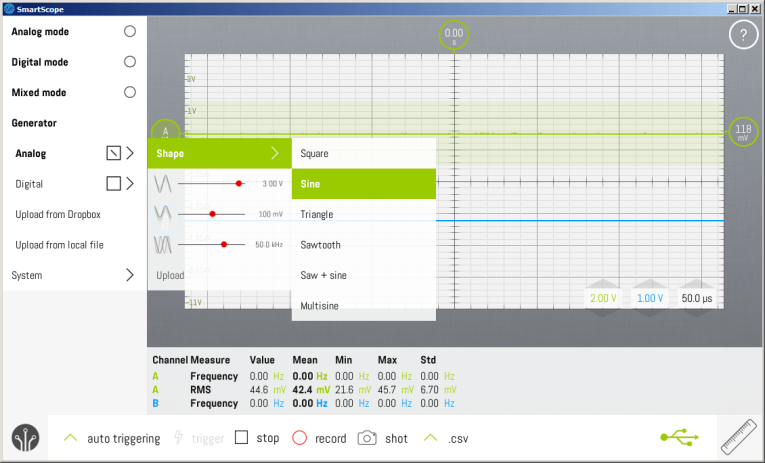Click the Upload button in generator panel
This screenshot has height=463, width=765.
[x=170, y=275]
